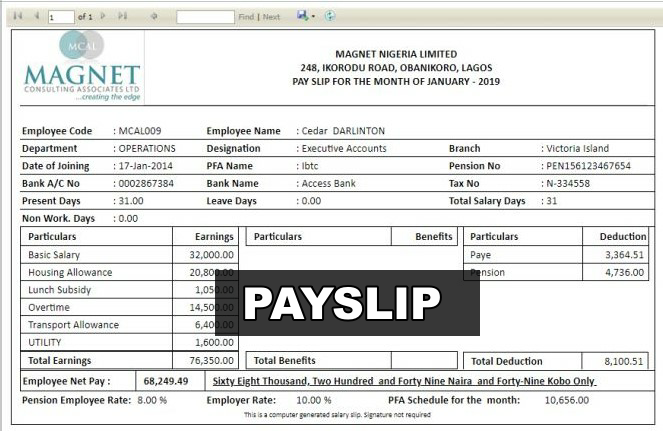Click the Deduction column header
Image resolution: width=663 pixels, height=431 pixels.
[623, 237]
